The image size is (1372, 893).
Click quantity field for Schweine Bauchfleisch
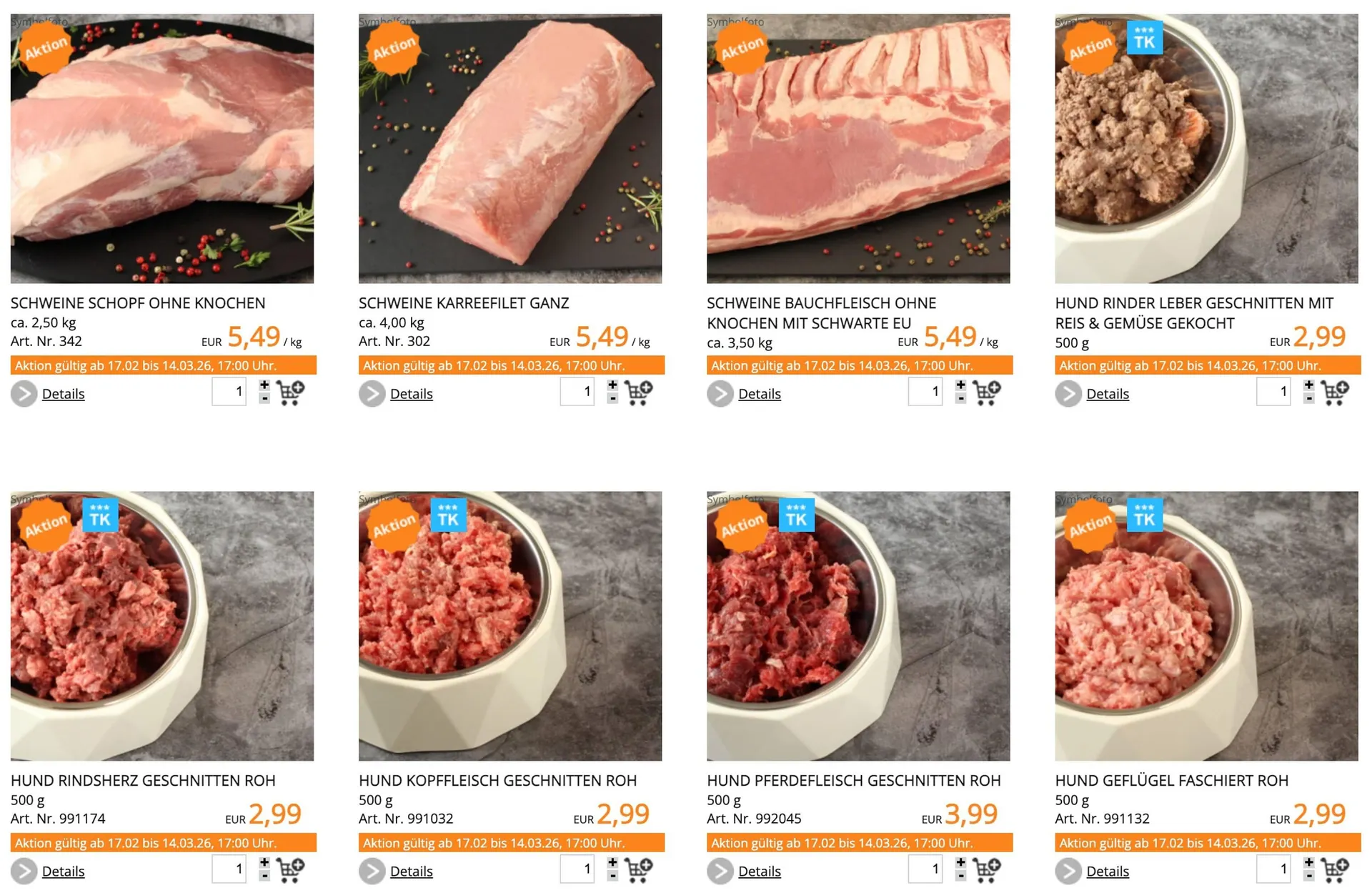[925, 392]
